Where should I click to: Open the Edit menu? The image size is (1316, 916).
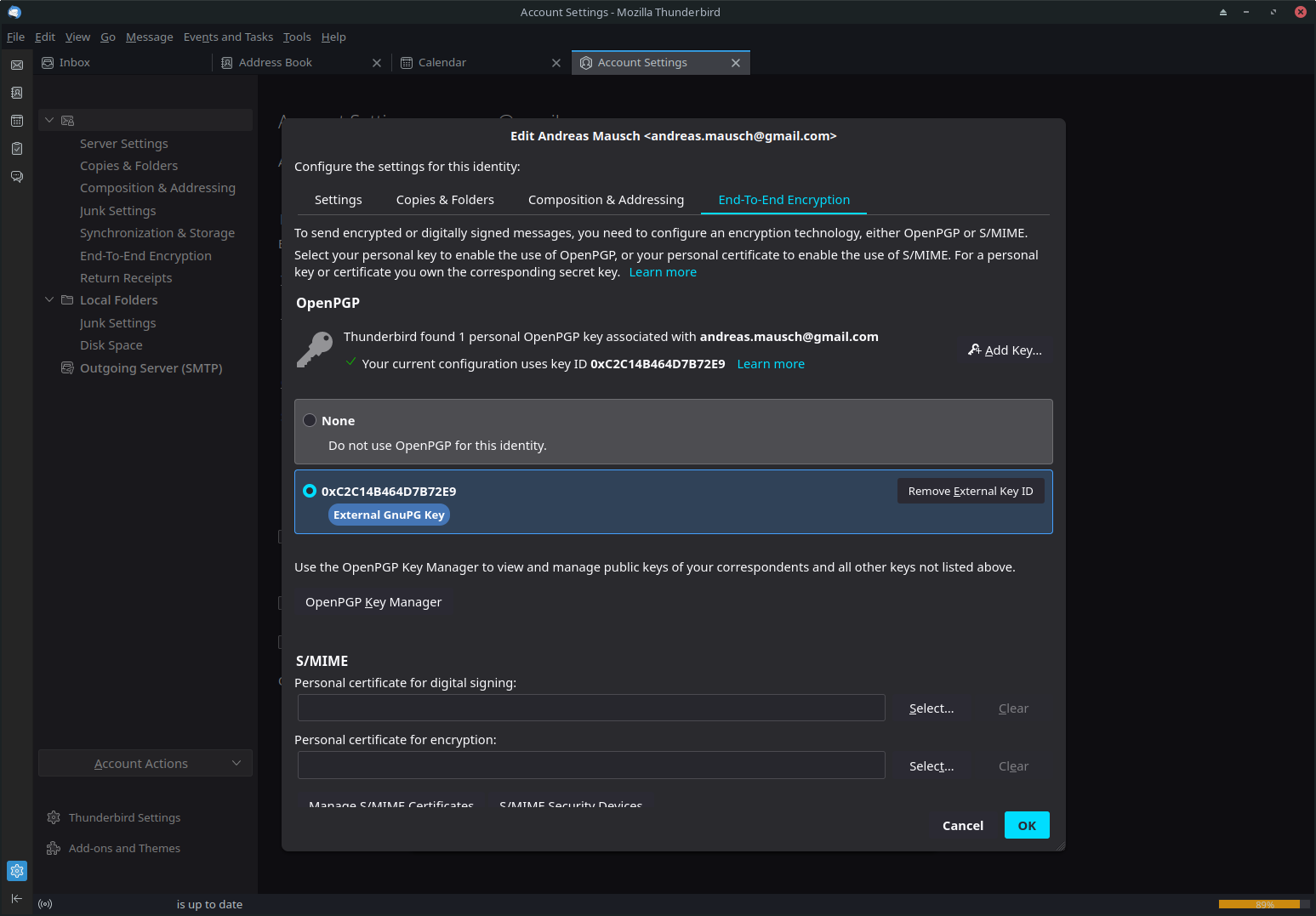[45, 37]
